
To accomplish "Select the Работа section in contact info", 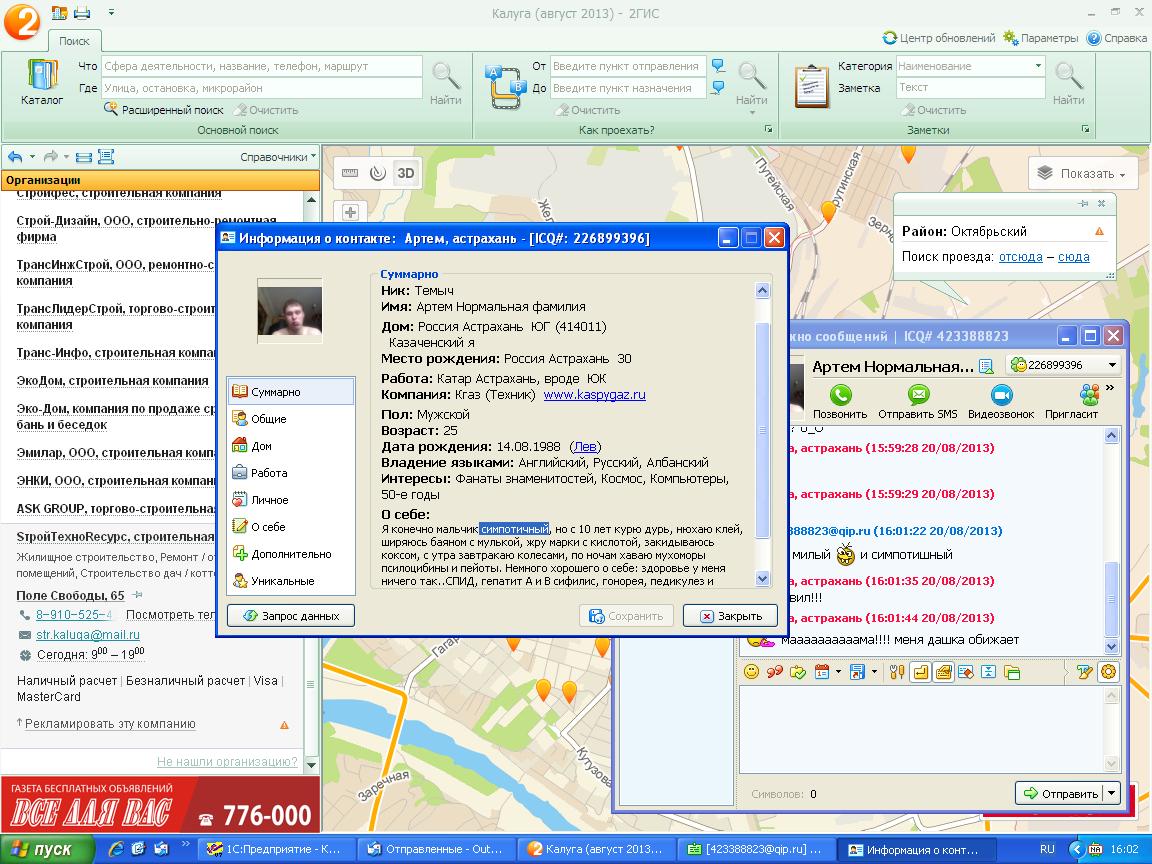I will point(291,473).
